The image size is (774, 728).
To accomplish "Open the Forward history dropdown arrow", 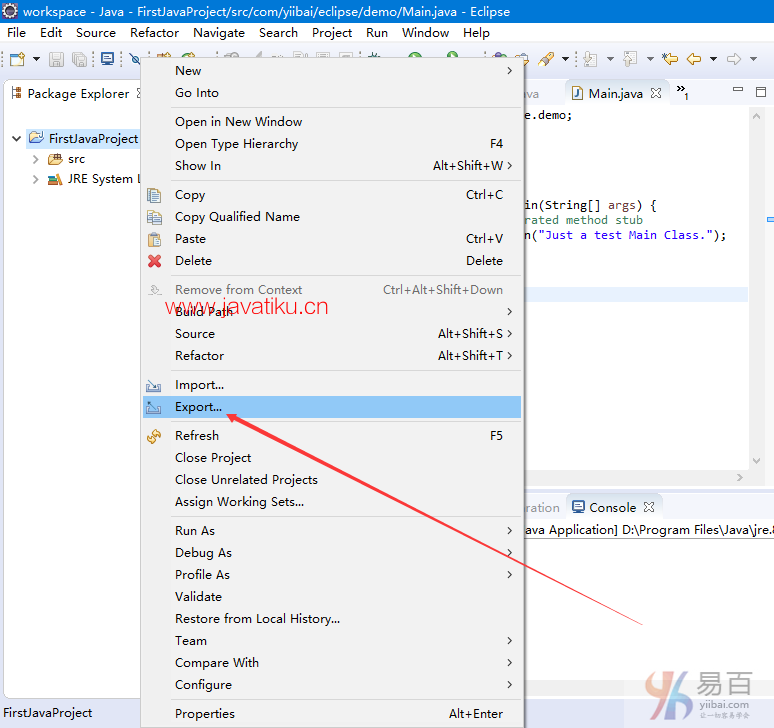I will [753, 59].
